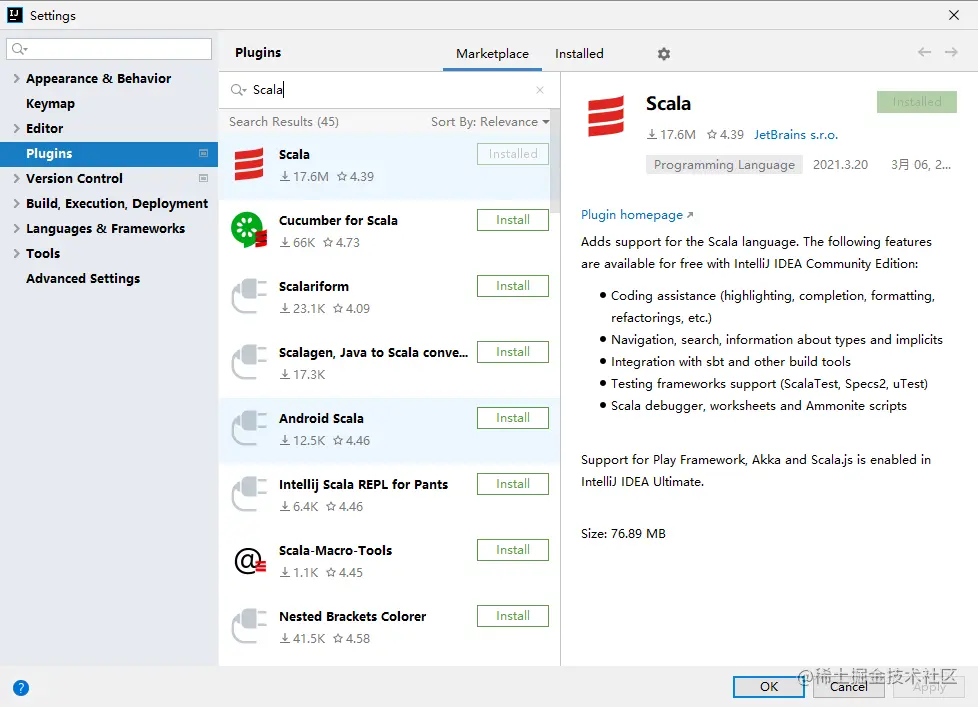The height and width of the screenshot is (707, 978).
Task: Click the Scala-Macro-Tools plugin icon
Action: [250, 561]
